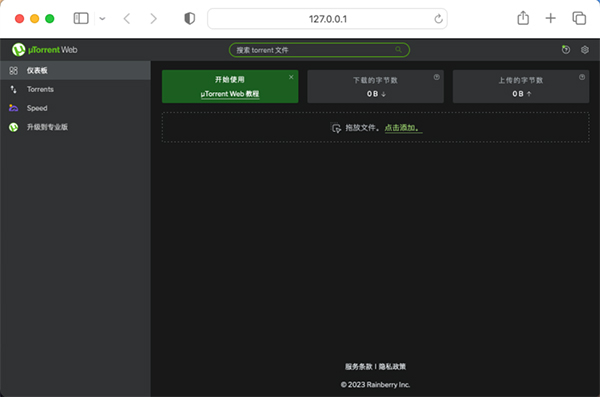Click the µTorrent Web logo

[x=44, y=50]
